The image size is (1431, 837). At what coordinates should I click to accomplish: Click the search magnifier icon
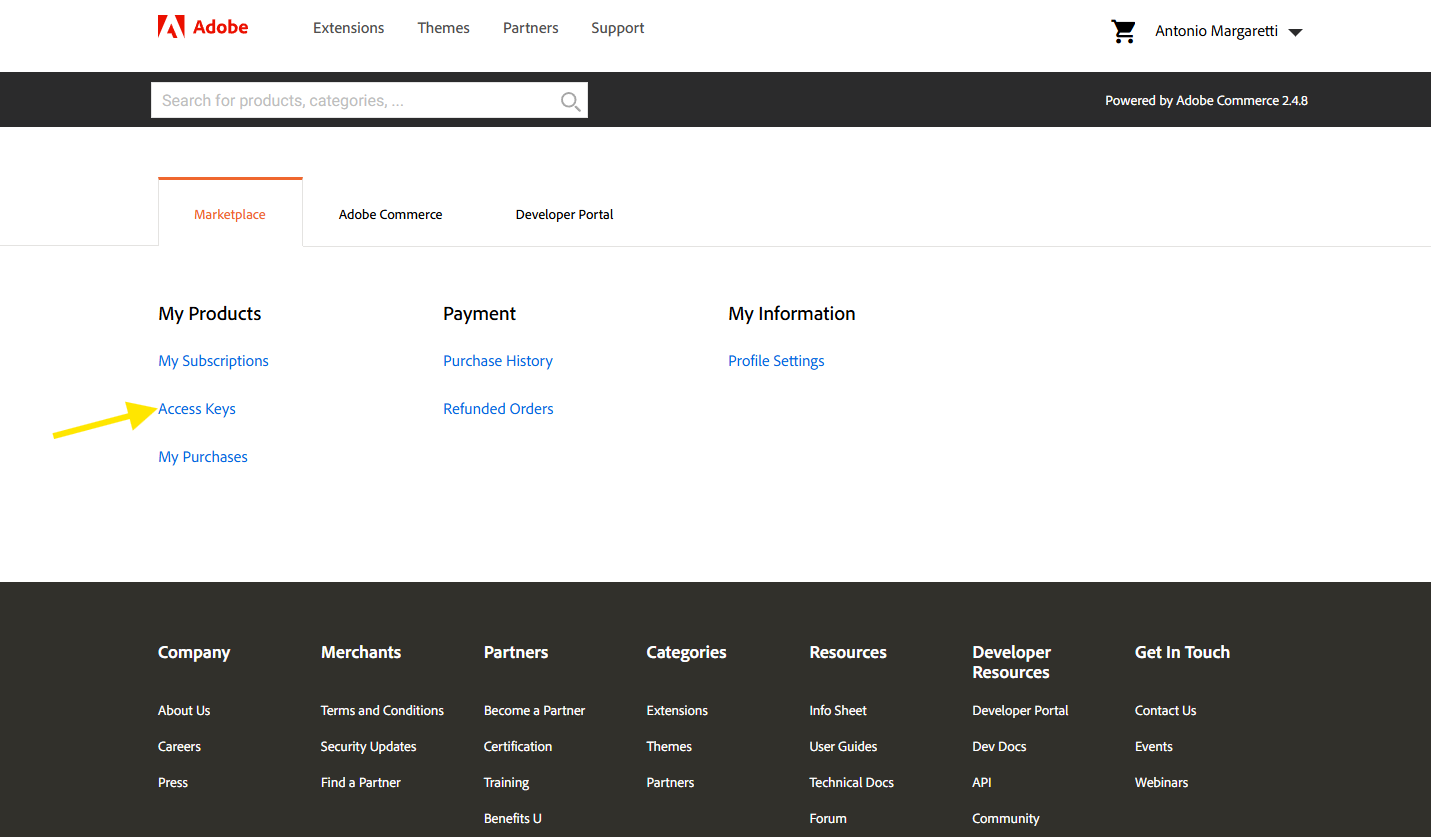[570, 101]
